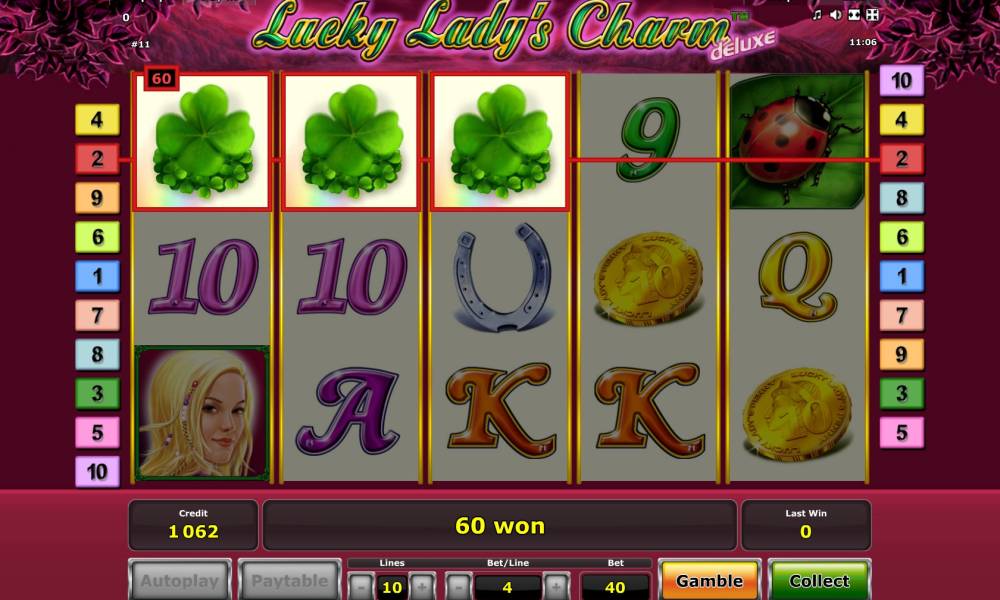Click the wide-screen stretch icon
Image resolution: width=1000 pixels, height=600 pixels.
[x=854, y=15]
